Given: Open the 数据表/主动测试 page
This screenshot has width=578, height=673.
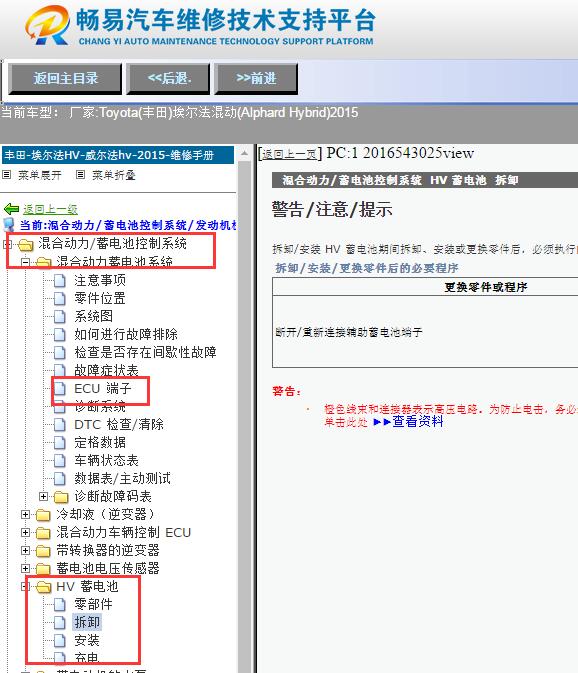Looking at the screenshot, I should (x=122, y=479).
